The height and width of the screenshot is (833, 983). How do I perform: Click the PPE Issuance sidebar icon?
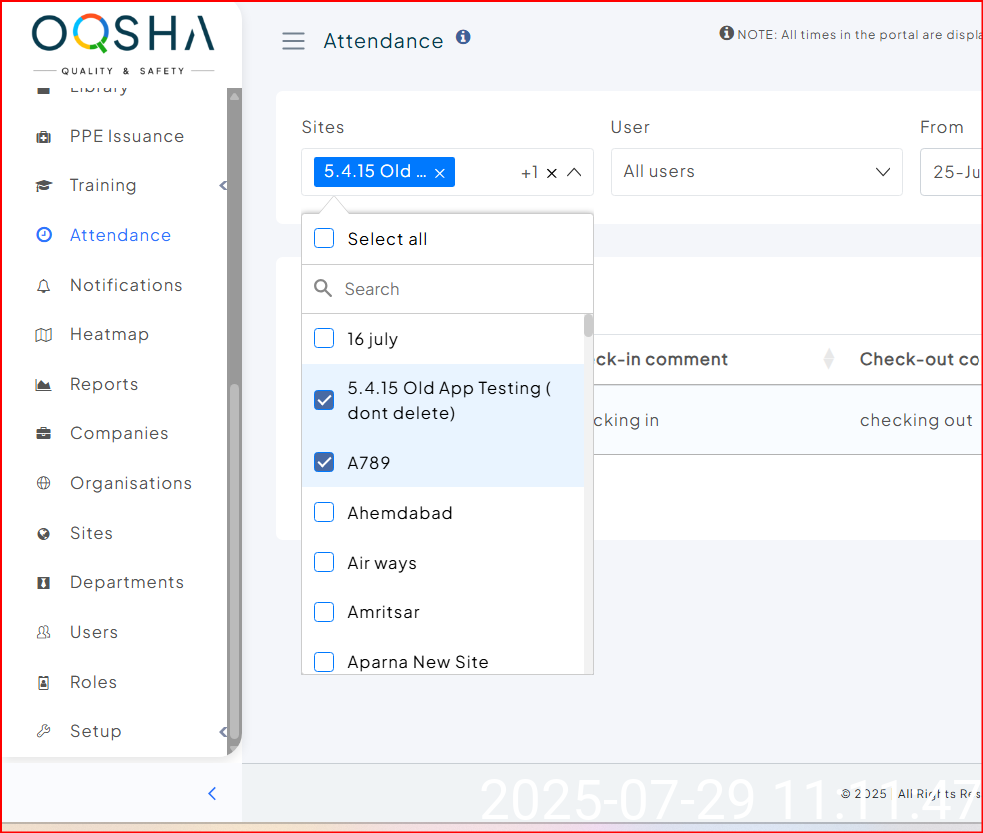coord(43,137)
